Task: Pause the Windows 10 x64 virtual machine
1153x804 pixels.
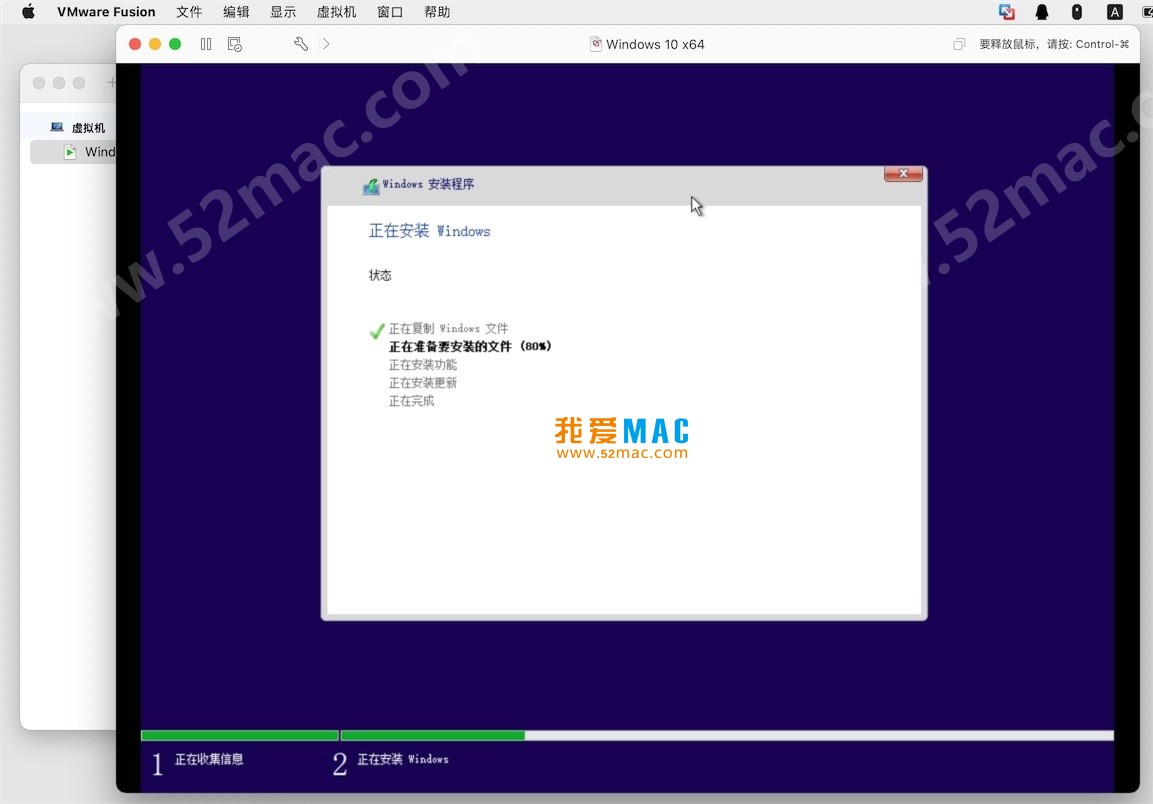Action: point(206,44)
